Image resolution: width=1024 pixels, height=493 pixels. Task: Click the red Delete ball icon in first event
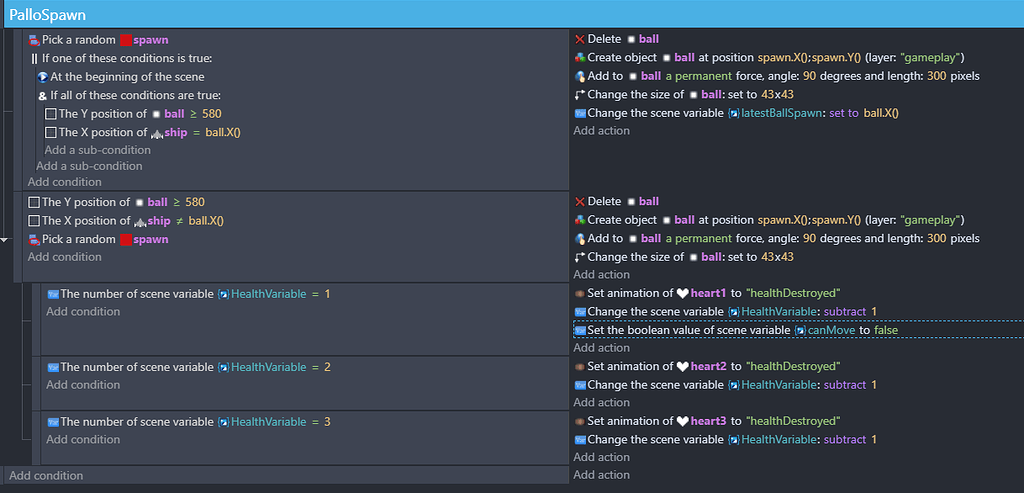pos(579,39)
